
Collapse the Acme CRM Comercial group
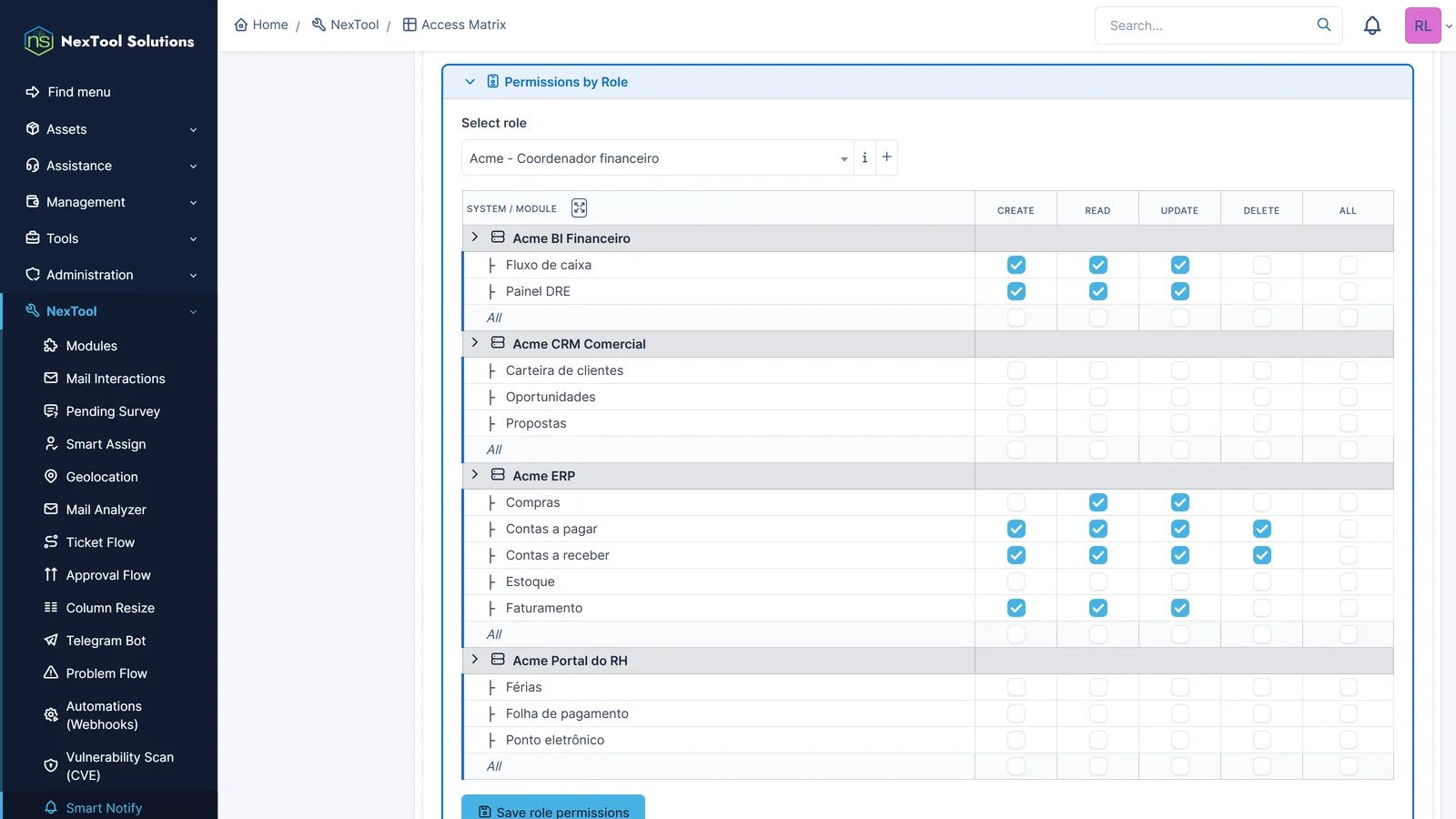[474, 343]
